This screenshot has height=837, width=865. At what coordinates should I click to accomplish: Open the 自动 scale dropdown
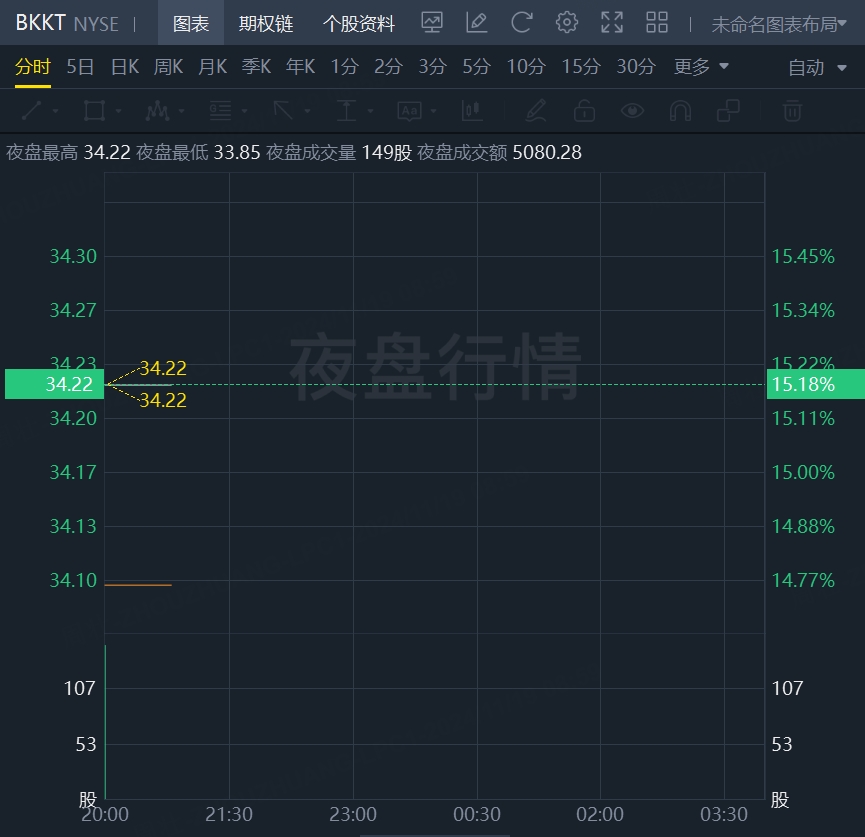(817, 67)
